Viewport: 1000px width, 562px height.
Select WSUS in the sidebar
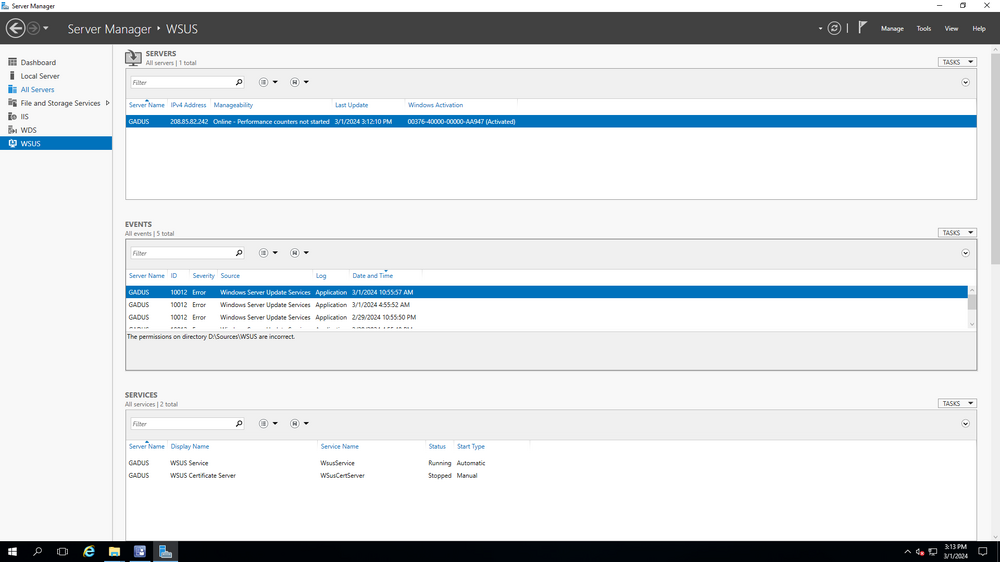(x=56, y=144)
